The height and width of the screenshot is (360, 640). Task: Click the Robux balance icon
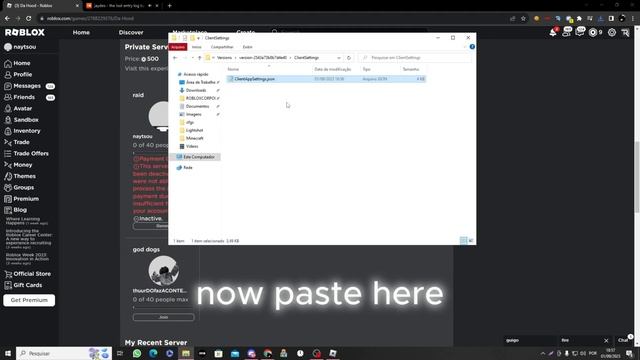593,32
